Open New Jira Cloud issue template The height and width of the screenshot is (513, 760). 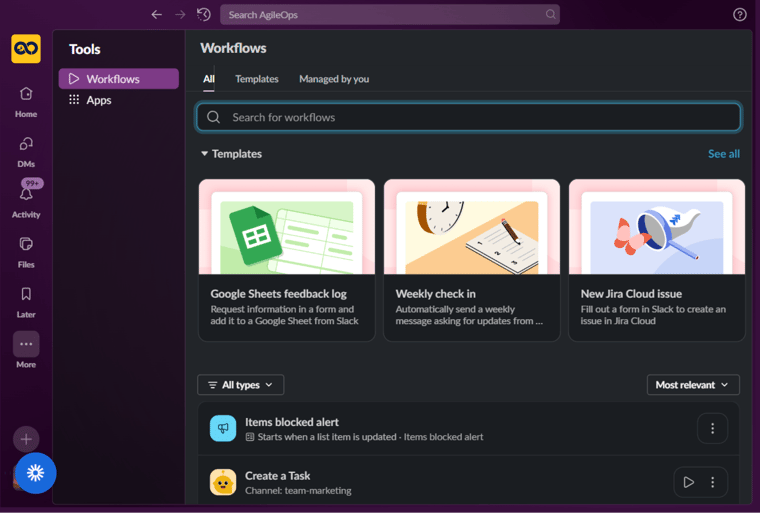click(x=657, y=260)
